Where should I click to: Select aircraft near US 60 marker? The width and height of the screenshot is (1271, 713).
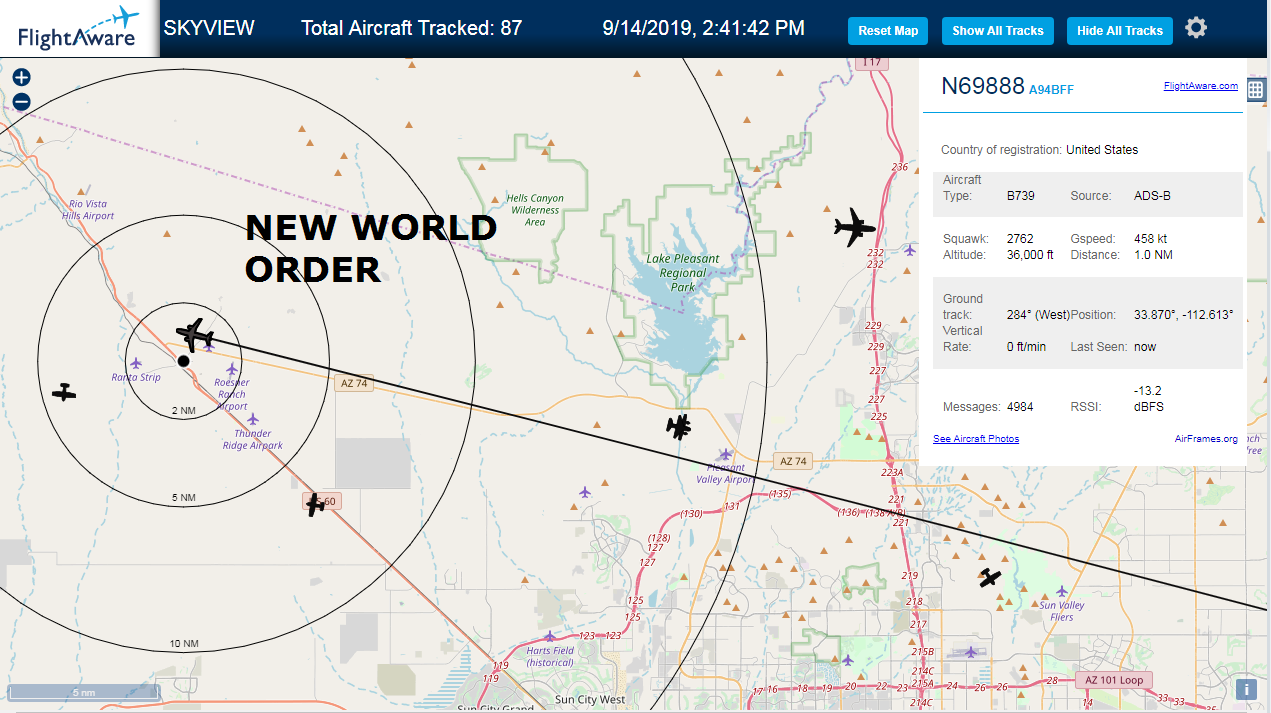point(315,505)
